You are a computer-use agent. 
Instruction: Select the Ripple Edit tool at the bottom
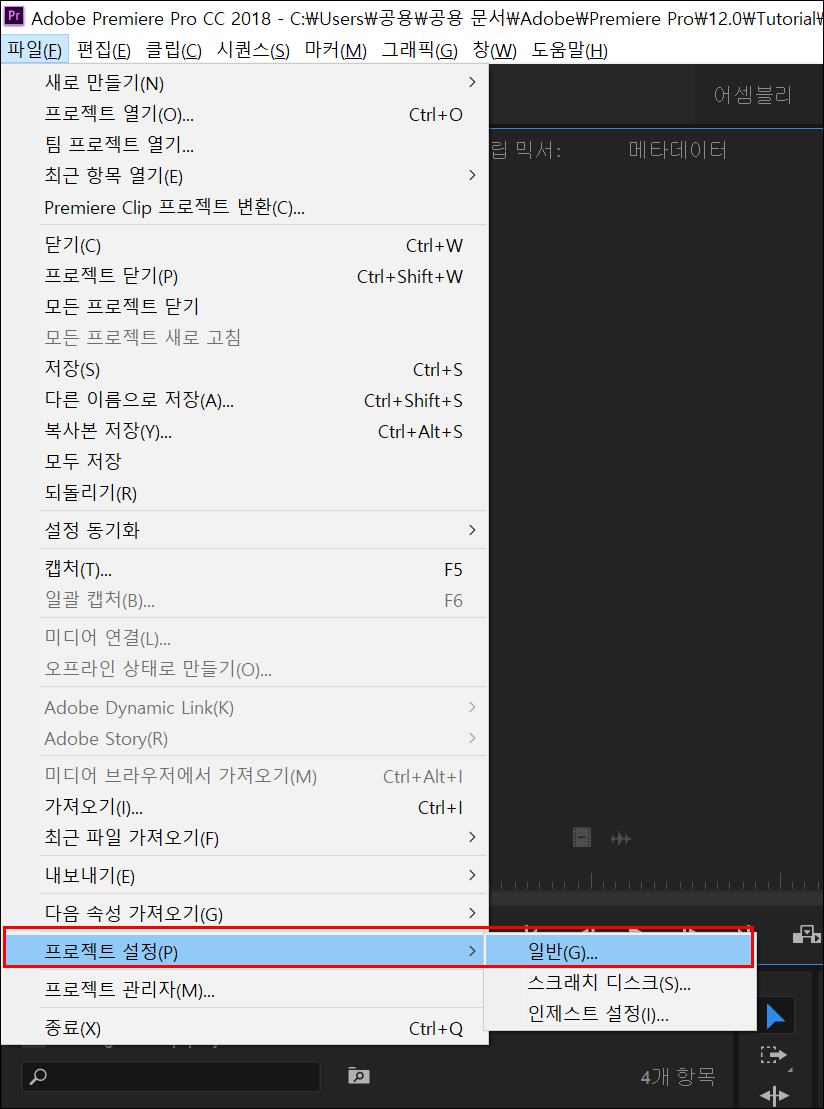[774, 1096]
